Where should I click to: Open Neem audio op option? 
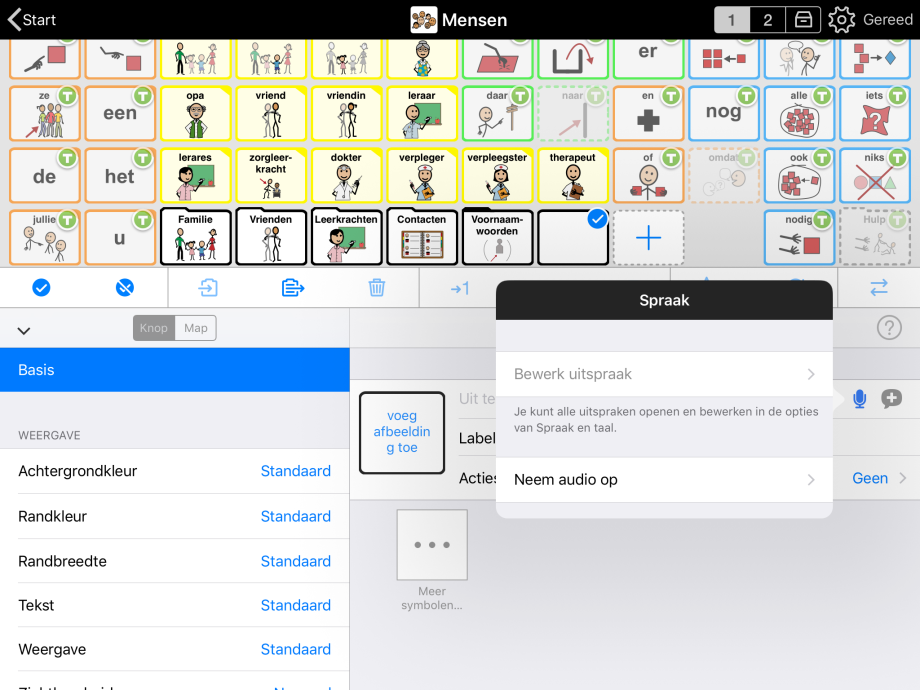coord(664,480)
